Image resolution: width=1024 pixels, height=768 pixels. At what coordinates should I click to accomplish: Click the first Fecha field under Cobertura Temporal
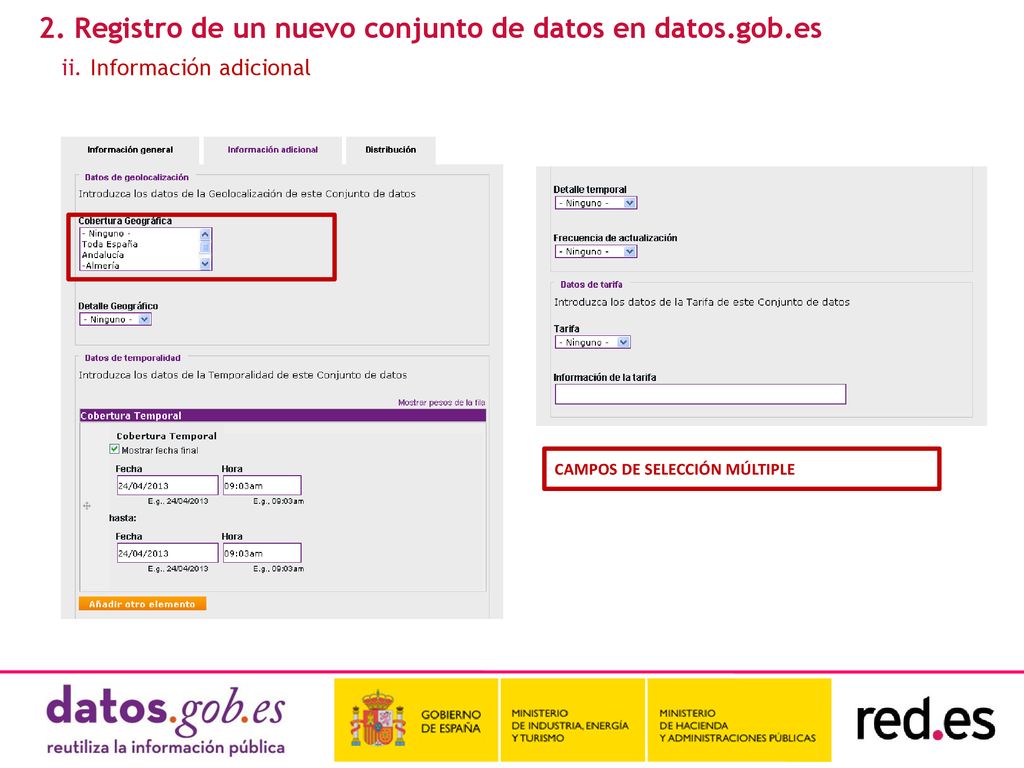point(167,485)
